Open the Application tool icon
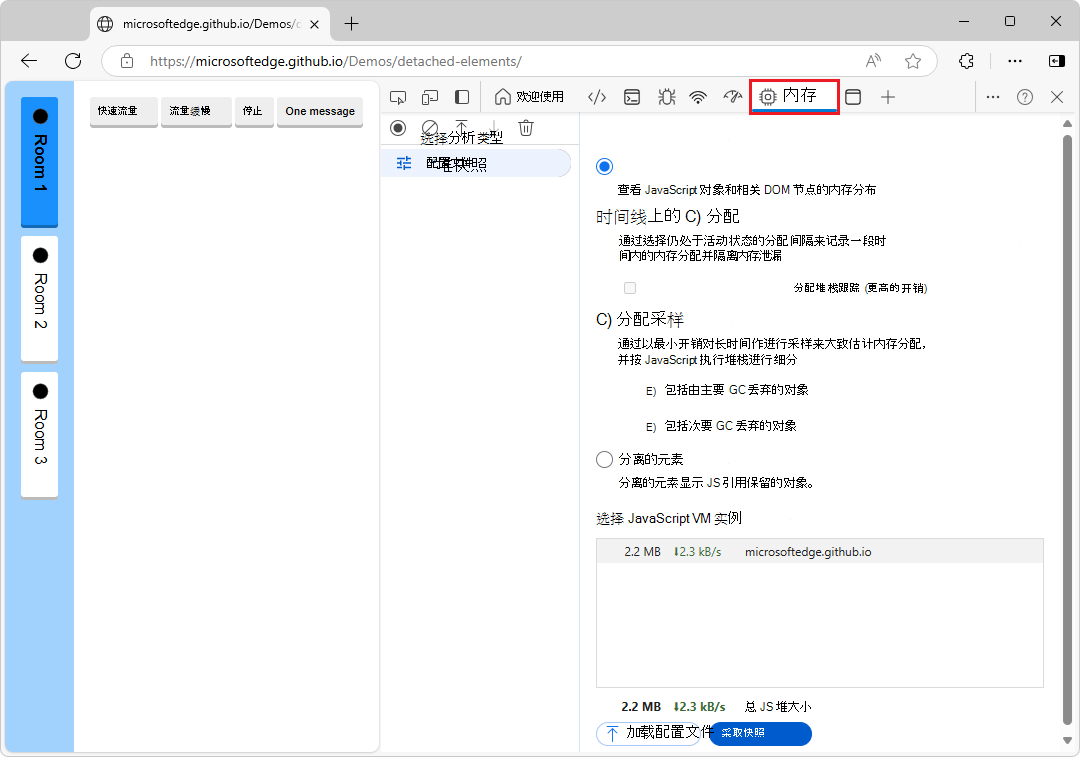Screen dimensions: 1080x757 point(853,97)
